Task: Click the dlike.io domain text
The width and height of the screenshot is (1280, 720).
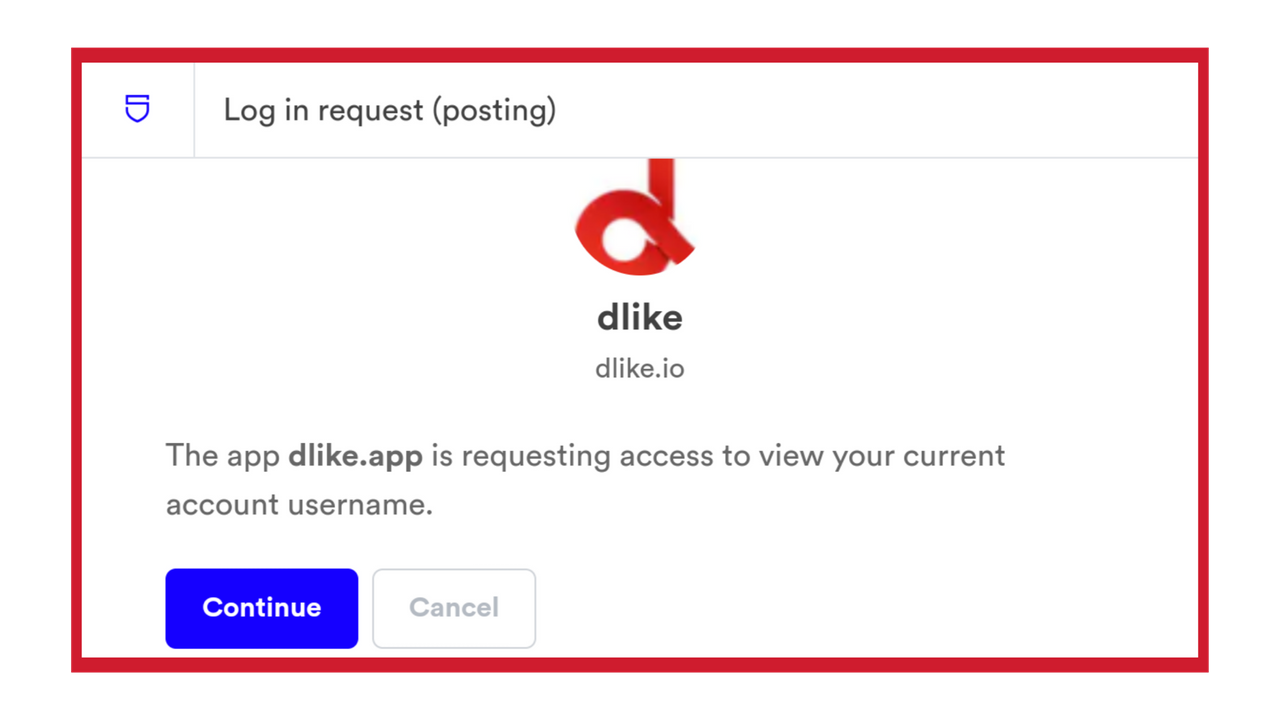Action: click(x=640, y=369)
